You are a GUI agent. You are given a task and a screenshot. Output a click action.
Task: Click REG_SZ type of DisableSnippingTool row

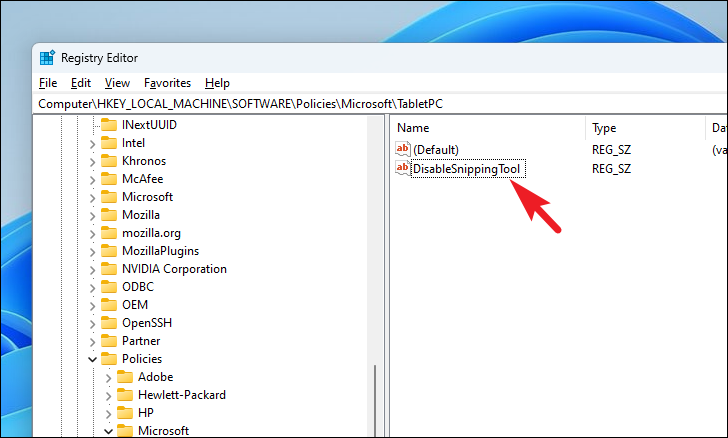coord(611,169)
